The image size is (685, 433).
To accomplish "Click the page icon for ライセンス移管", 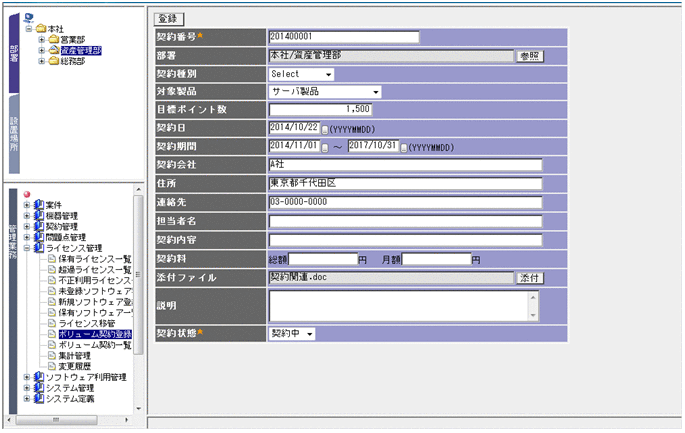I will tap(52, 323).
